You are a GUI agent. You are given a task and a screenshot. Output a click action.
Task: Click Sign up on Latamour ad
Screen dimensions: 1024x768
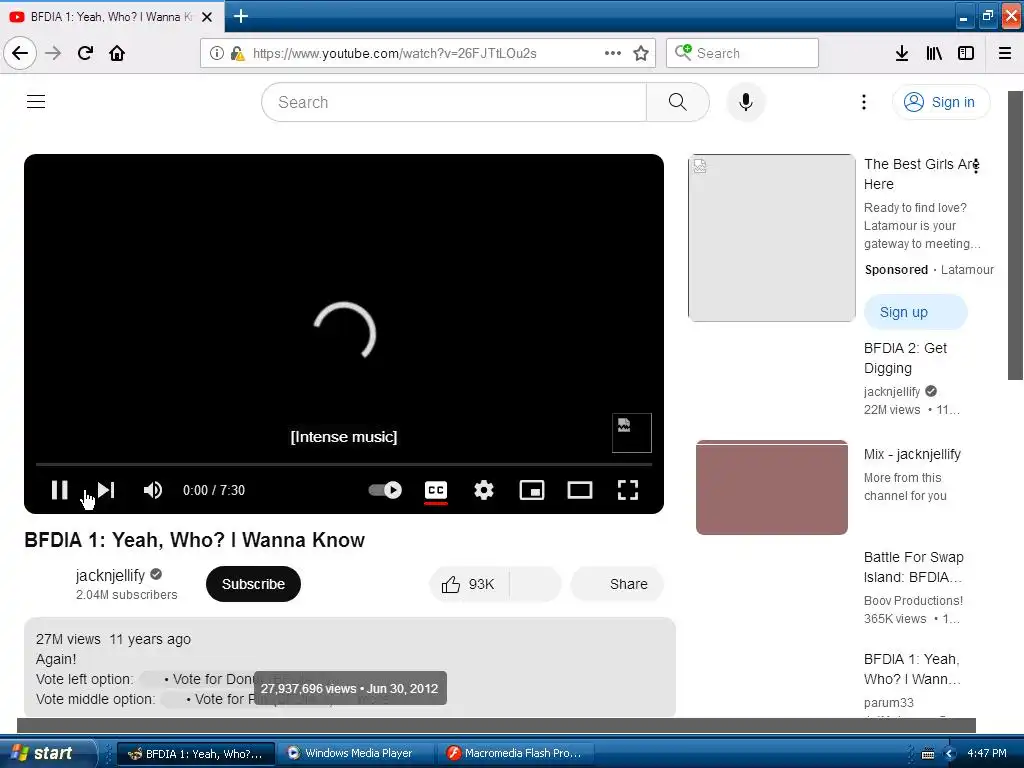tap(916, 312)
